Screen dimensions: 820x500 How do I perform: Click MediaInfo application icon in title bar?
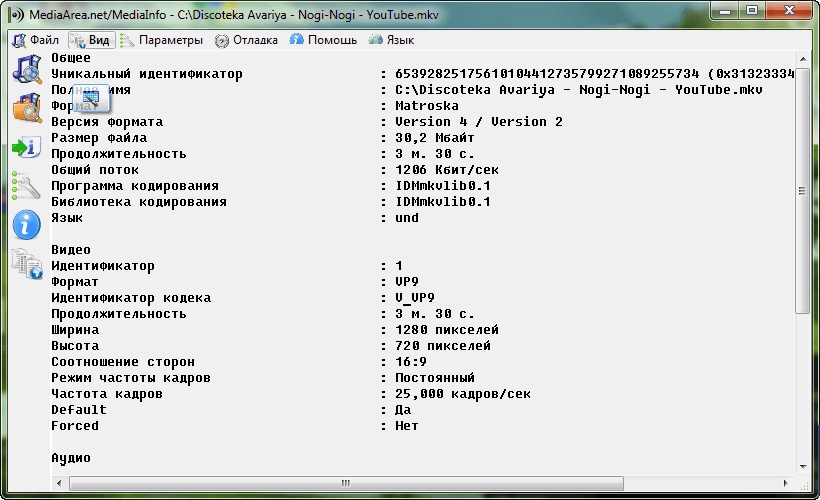pos(17,15)
